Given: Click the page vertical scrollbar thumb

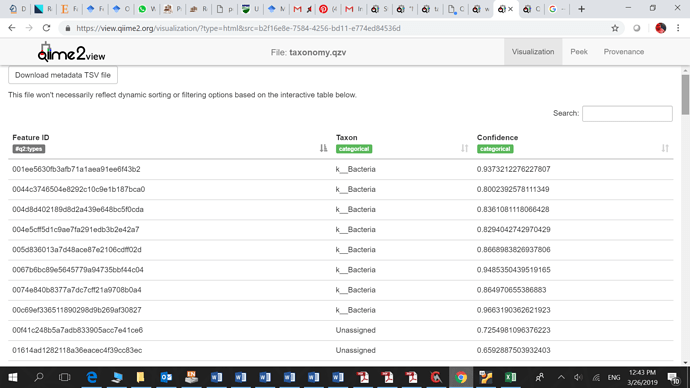Looking at the screenshot, I should (685, 95).
